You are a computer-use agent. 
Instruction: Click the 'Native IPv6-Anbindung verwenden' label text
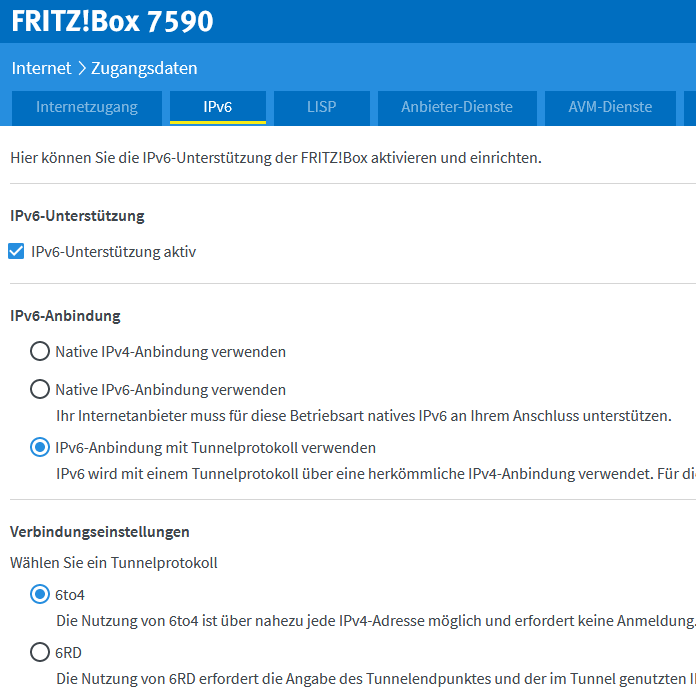tap(170, 389)
